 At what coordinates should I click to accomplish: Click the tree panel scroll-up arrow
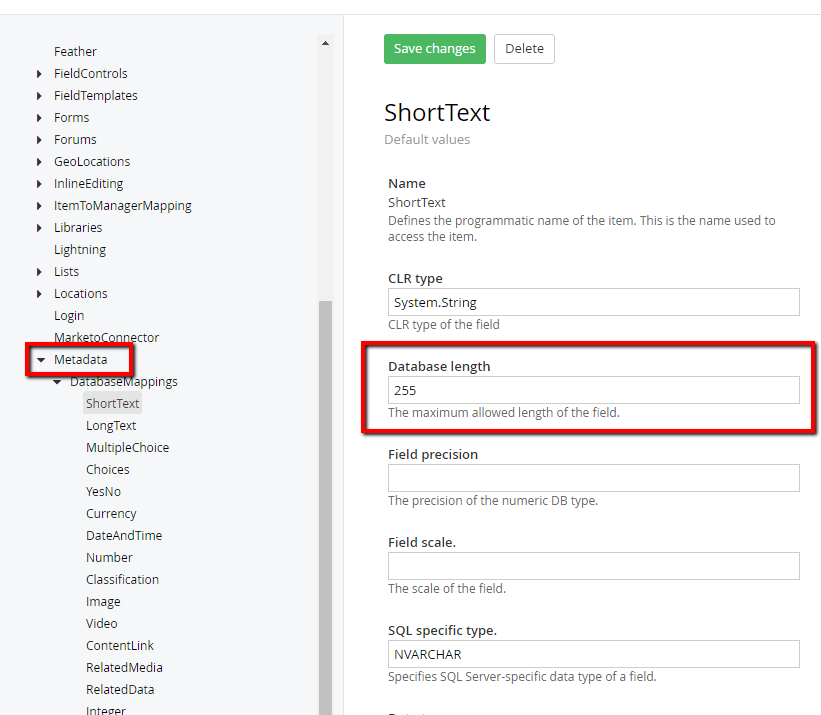325,43
